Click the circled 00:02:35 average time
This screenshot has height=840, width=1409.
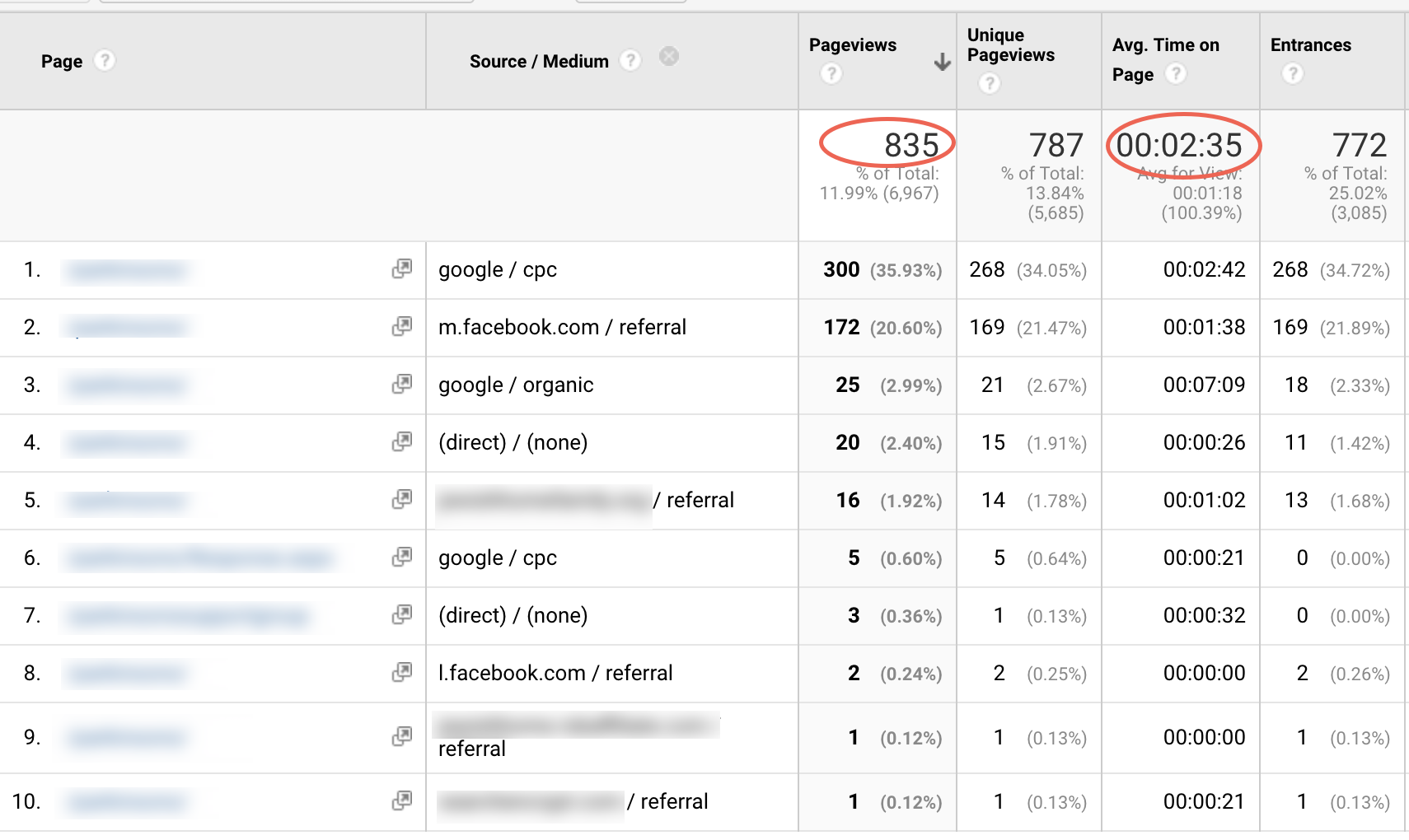pos(1181,144)
